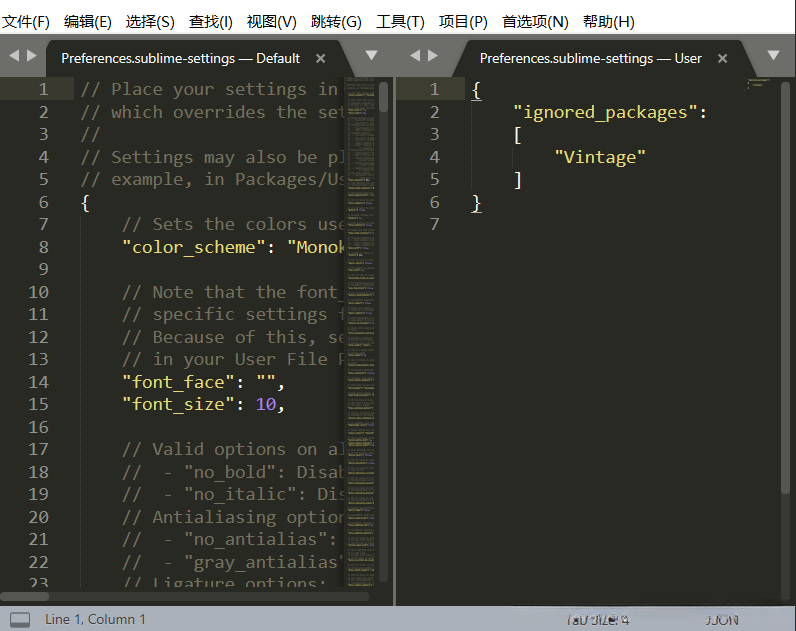
Task: Click the comment "// Place your settings in"
Action: (x=209, y=89)
